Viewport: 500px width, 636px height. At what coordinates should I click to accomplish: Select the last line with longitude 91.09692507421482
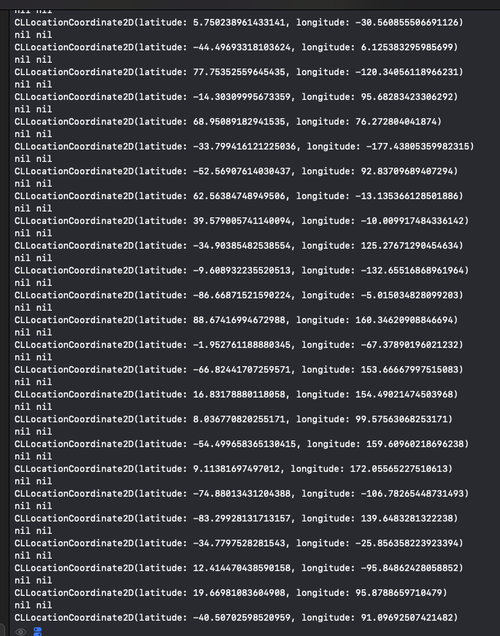(x=236, y=617)
